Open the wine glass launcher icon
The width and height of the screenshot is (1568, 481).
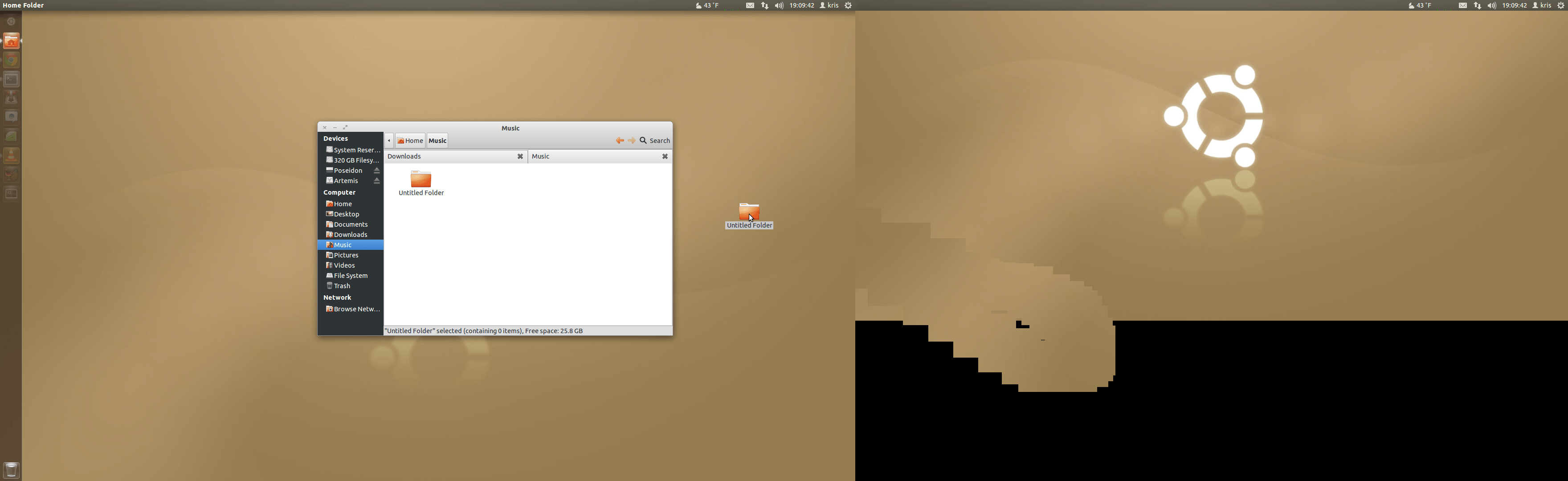(x=11, y=174)
